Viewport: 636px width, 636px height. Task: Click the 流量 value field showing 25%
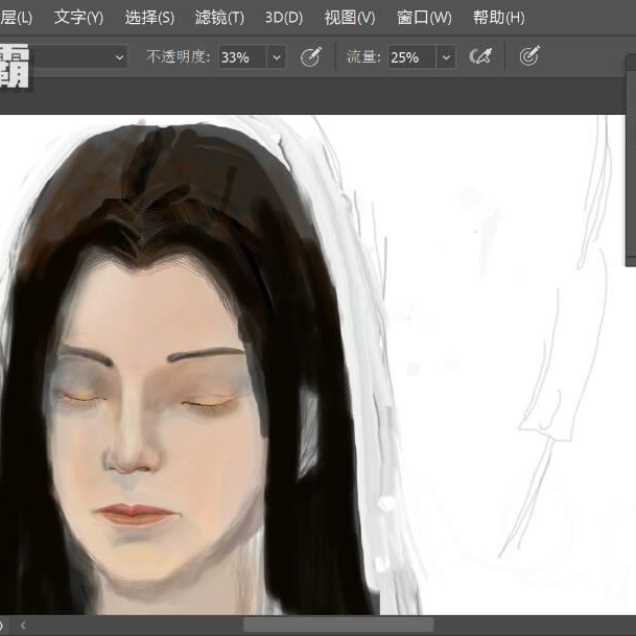click(412, 57)
